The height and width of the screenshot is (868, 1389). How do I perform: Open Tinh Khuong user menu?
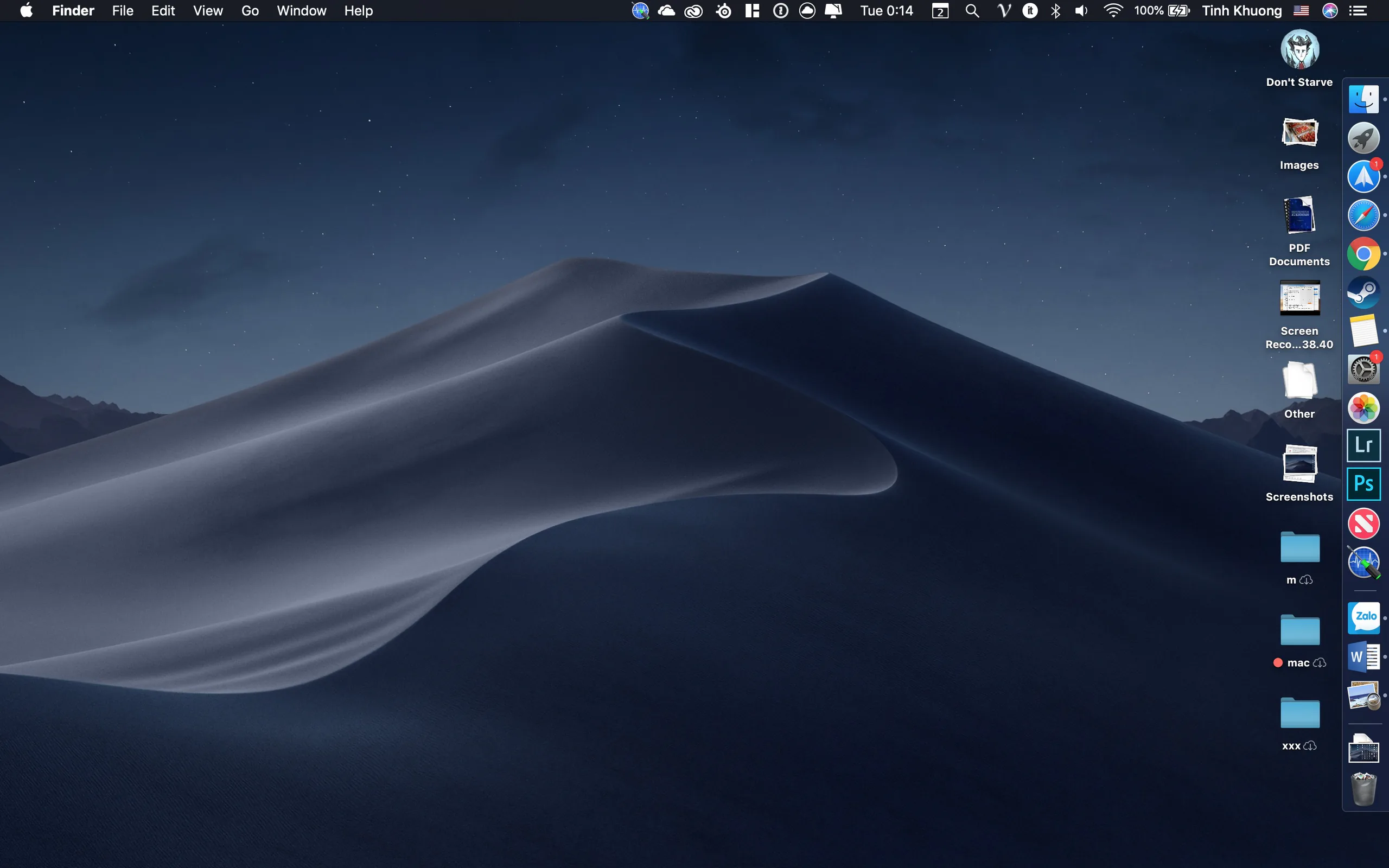[x=1241, y=11]
